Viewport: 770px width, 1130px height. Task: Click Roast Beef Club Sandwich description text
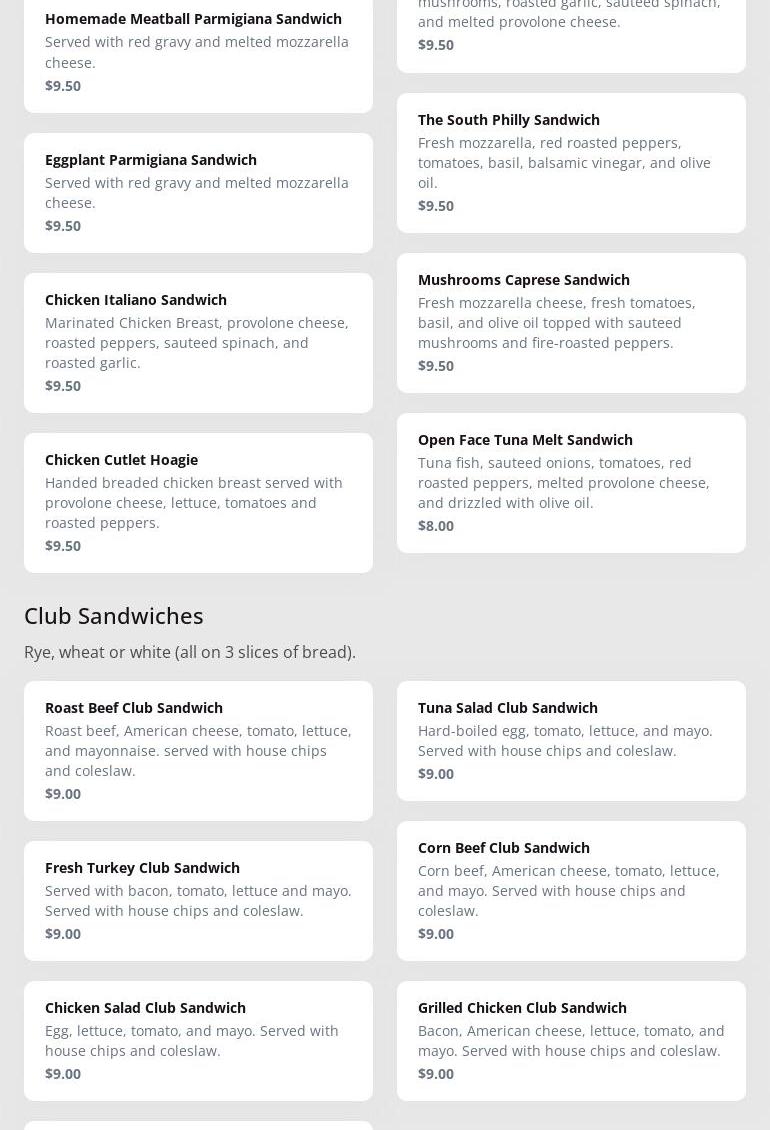coord(198,751)
